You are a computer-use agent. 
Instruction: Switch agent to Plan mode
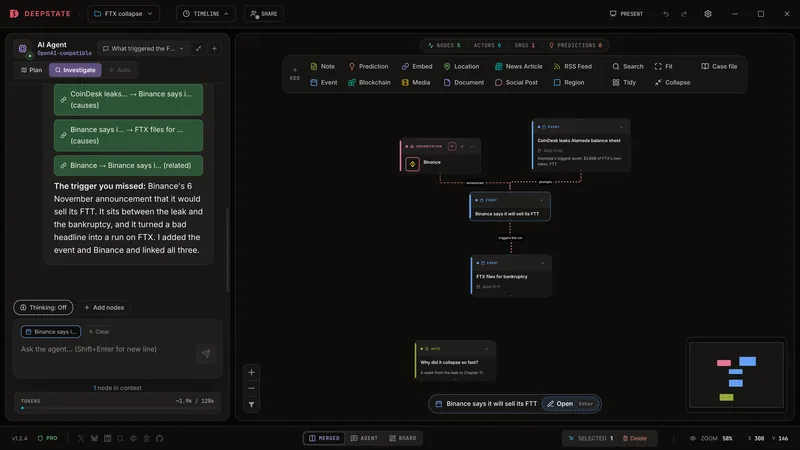[x=32, y=70]
